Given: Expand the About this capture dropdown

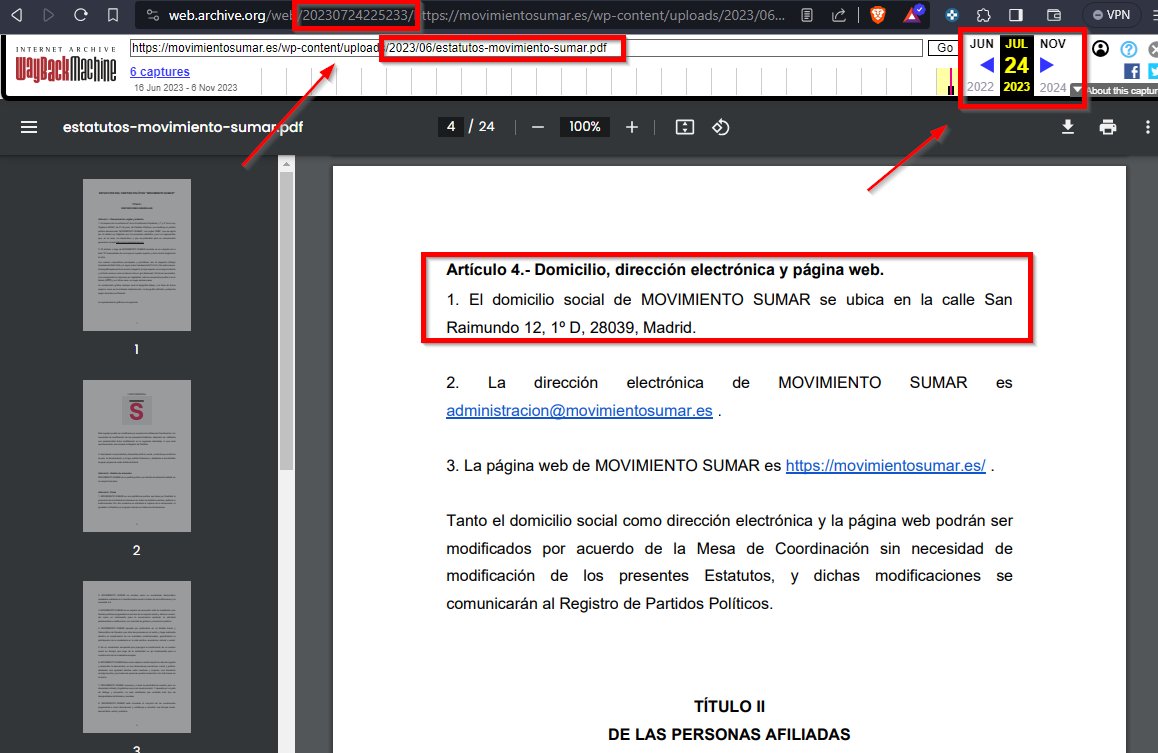Looking at the screenshot, I should coord(1077,90).
